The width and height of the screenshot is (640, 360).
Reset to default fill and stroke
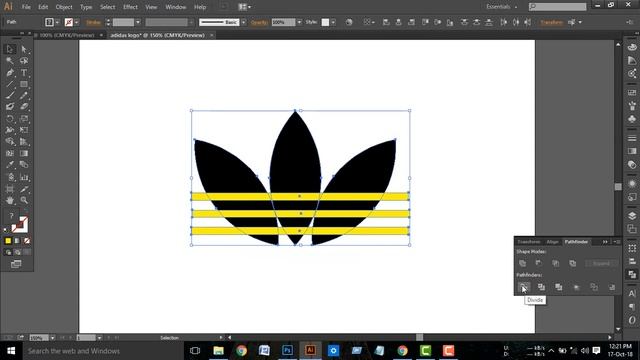[6, 230]
